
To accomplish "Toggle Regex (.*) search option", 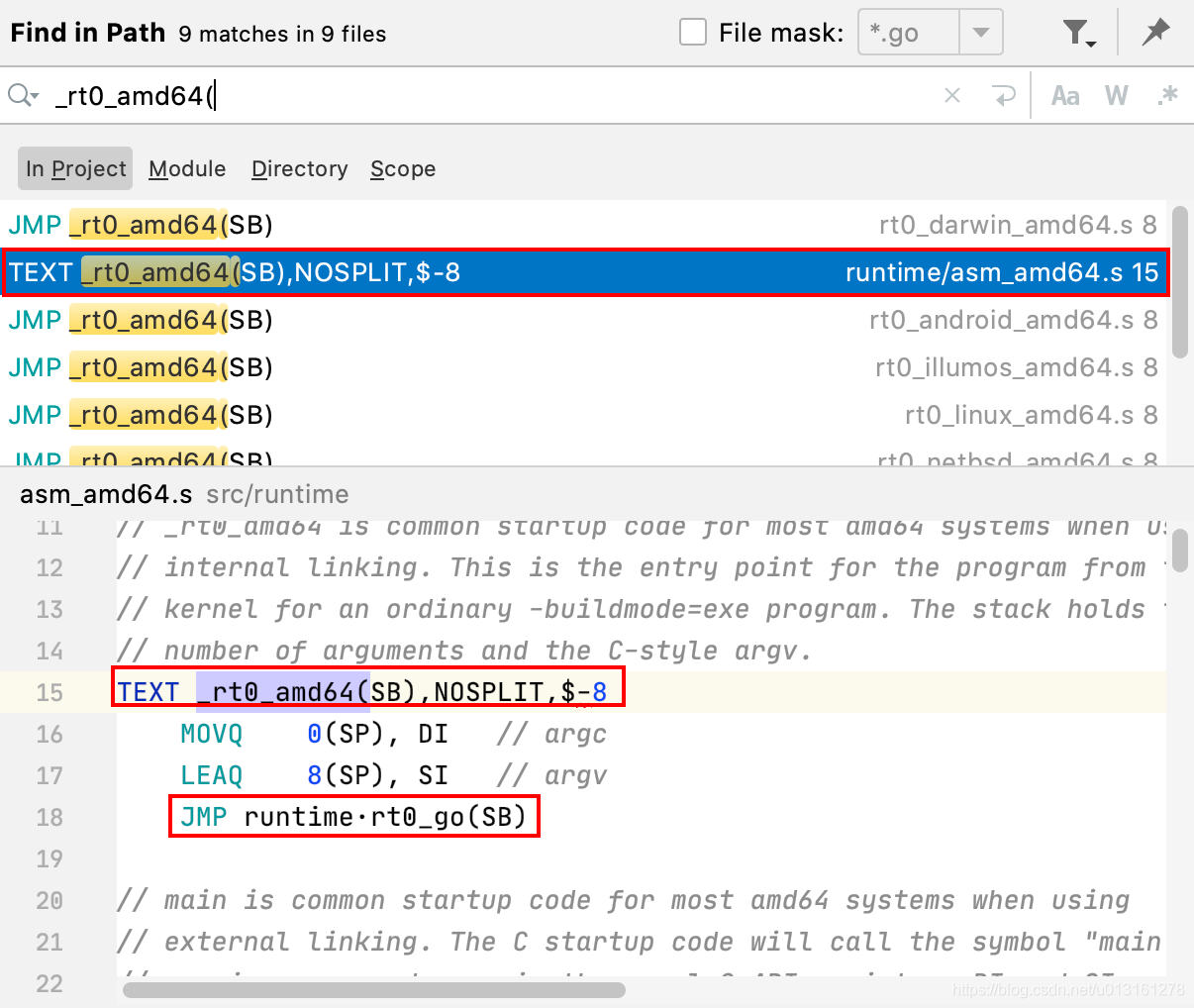I will (x=1168, y=96).
